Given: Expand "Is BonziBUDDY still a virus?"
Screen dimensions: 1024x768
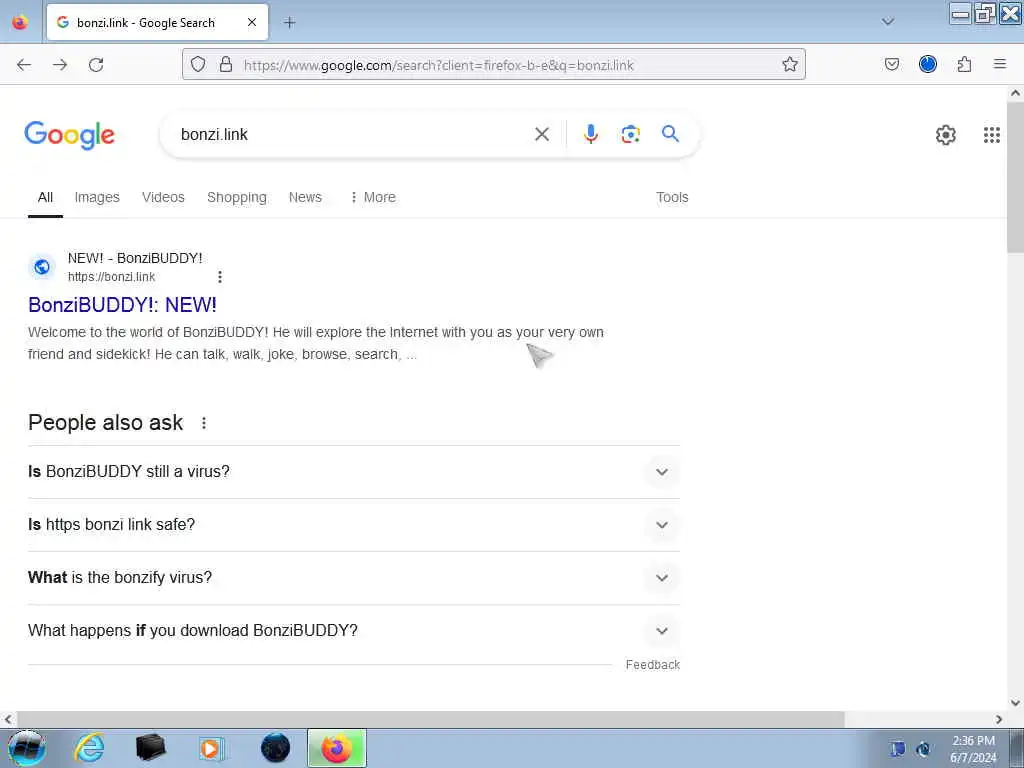Looking at the screenshot, I should pos(354,472).
